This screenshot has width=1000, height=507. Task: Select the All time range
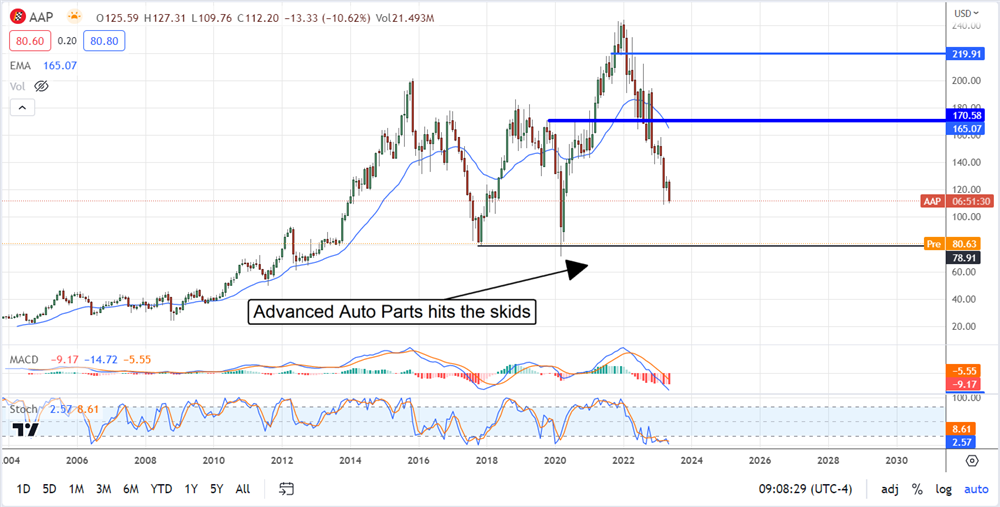[x=242, y=489]
